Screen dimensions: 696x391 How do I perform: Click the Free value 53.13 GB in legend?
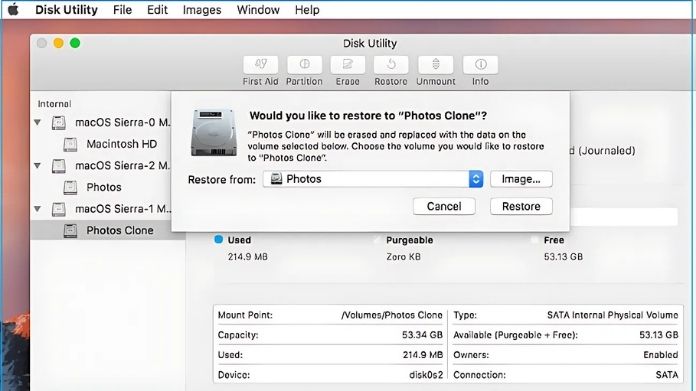[563, 257]
